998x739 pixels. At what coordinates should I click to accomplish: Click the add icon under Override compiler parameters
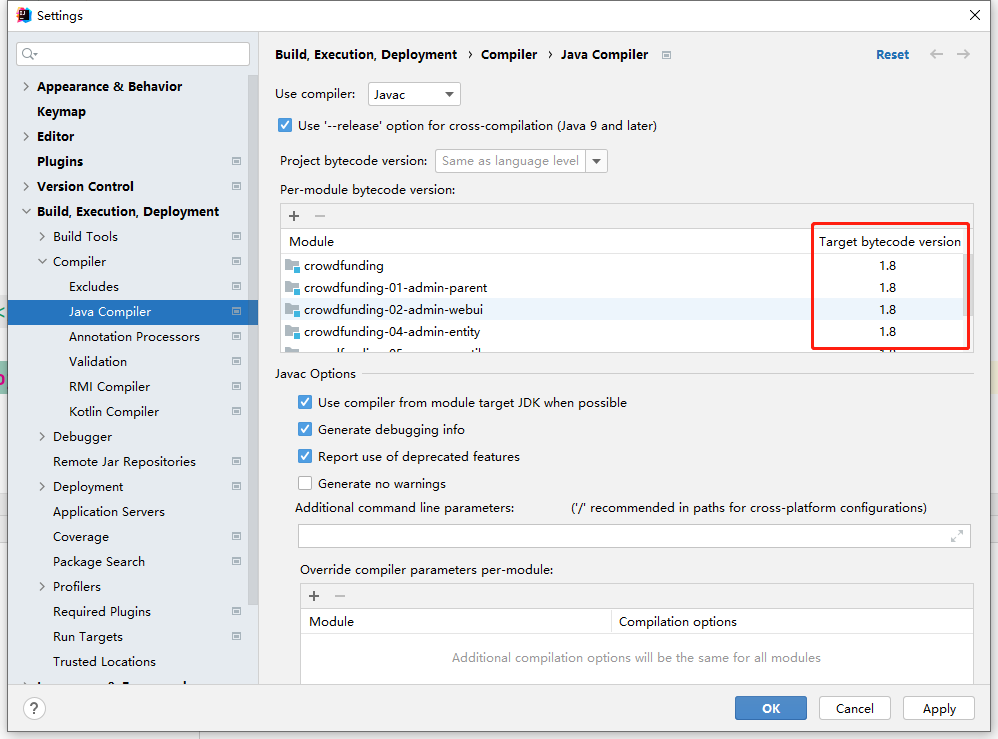314,596
